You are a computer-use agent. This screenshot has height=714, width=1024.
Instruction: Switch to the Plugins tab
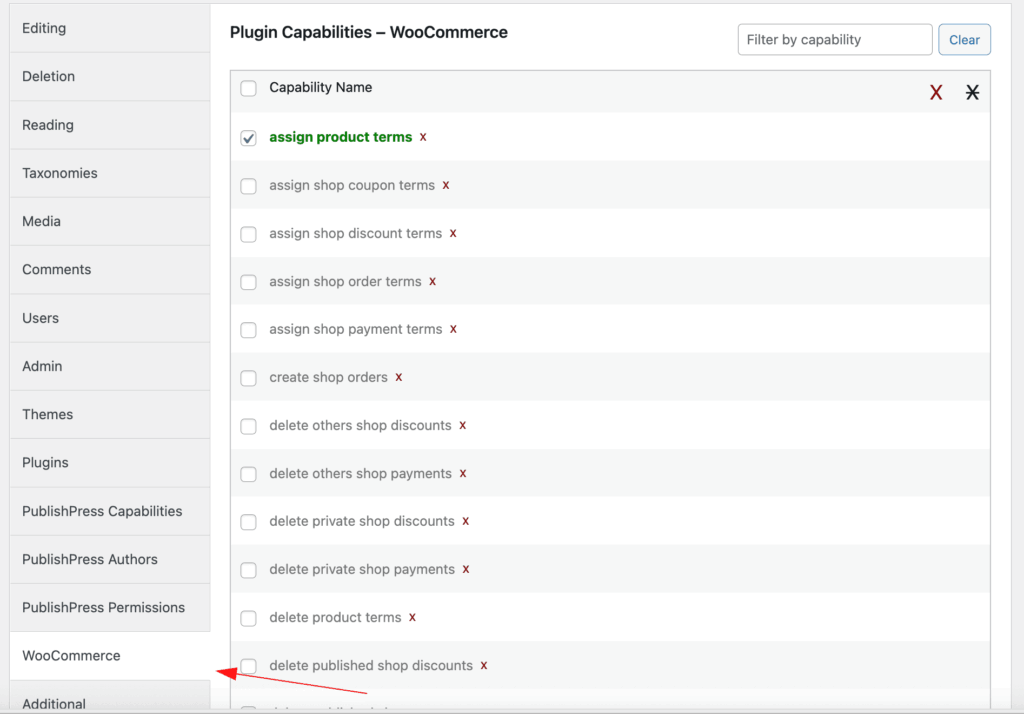tap(110, 462)
